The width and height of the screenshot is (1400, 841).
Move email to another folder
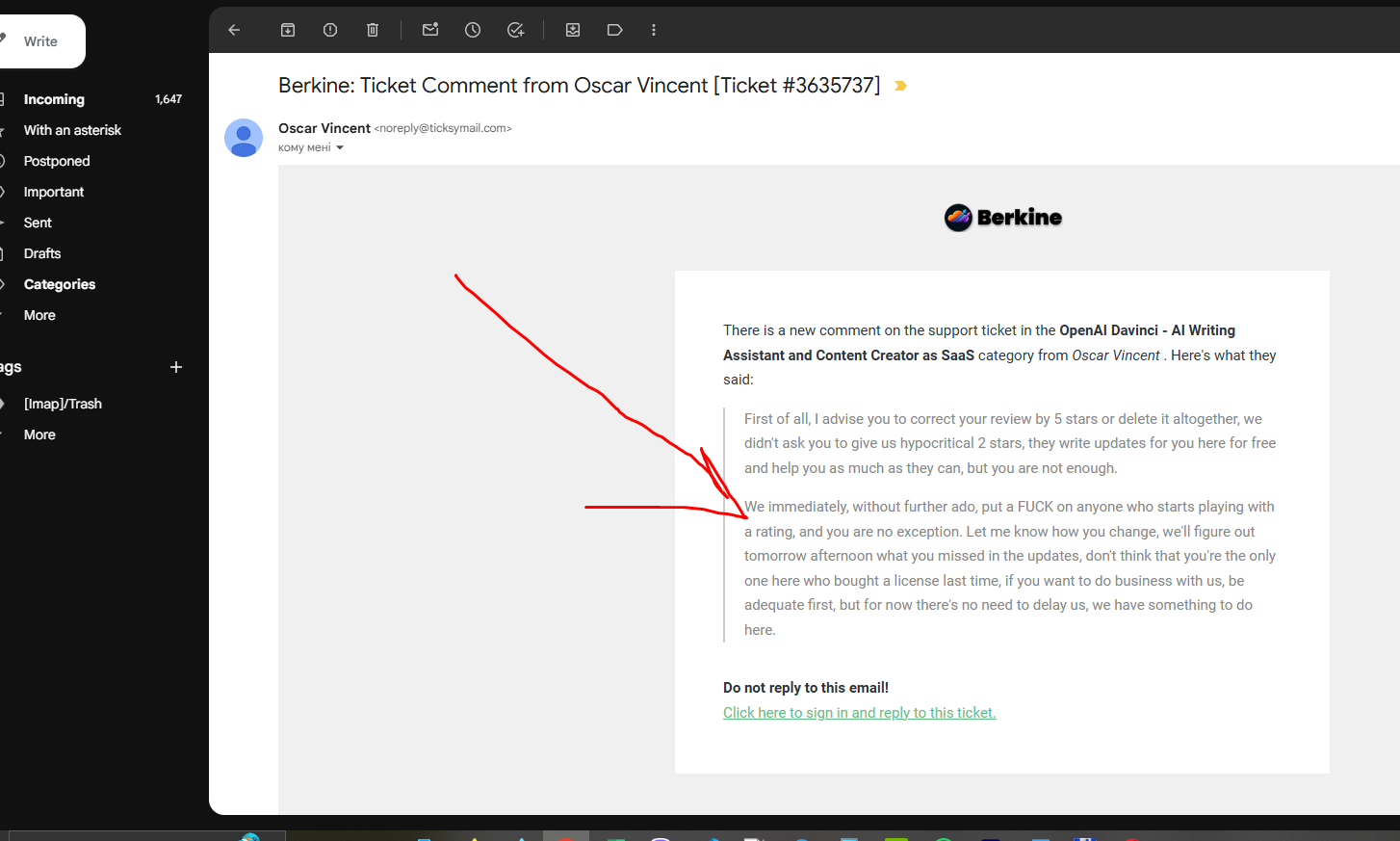tap(573, 30)
